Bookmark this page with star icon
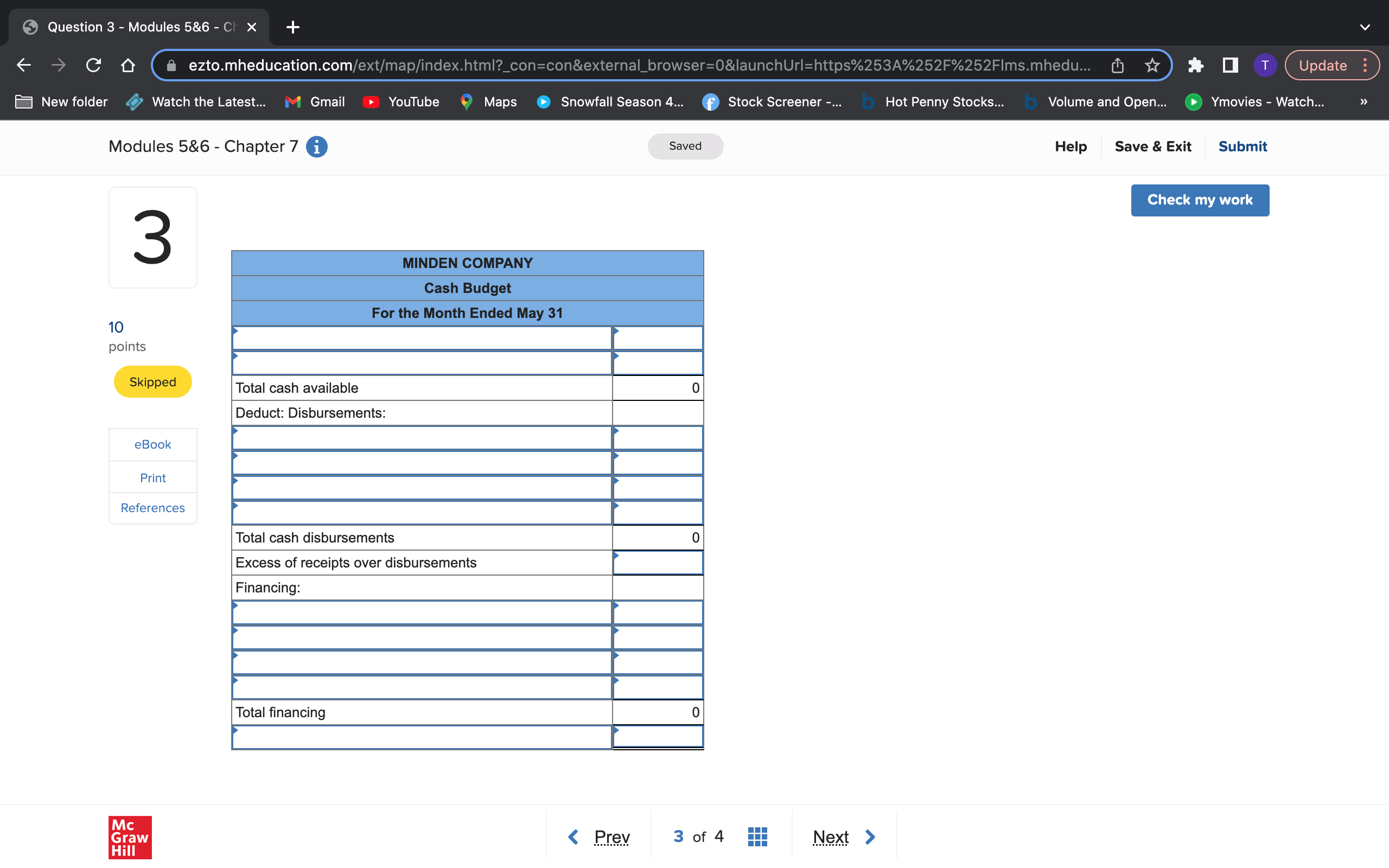 pos(1152,66)
